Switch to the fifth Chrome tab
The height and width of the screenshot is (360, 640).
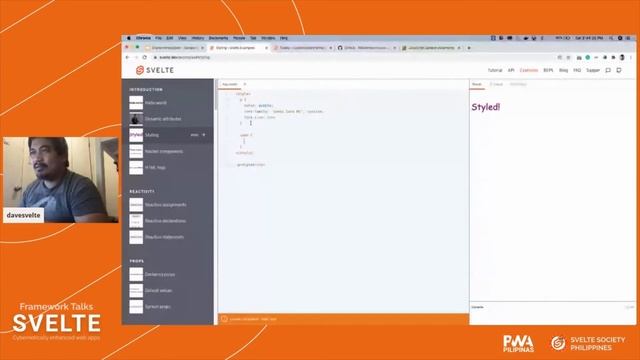[x=431, y=48]
